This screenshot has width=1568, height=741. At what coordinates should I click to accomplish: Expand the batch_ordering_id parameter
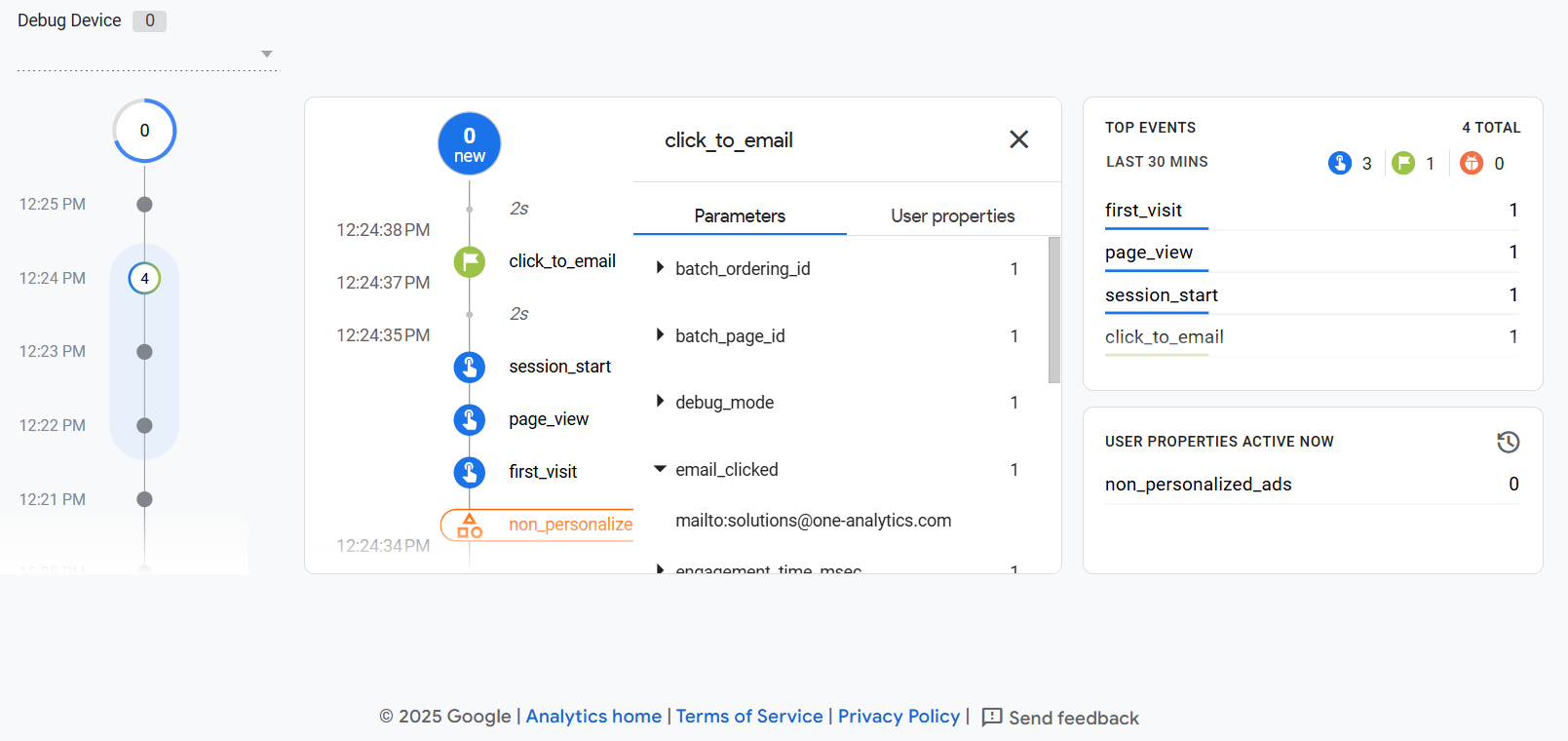point(661,268)
